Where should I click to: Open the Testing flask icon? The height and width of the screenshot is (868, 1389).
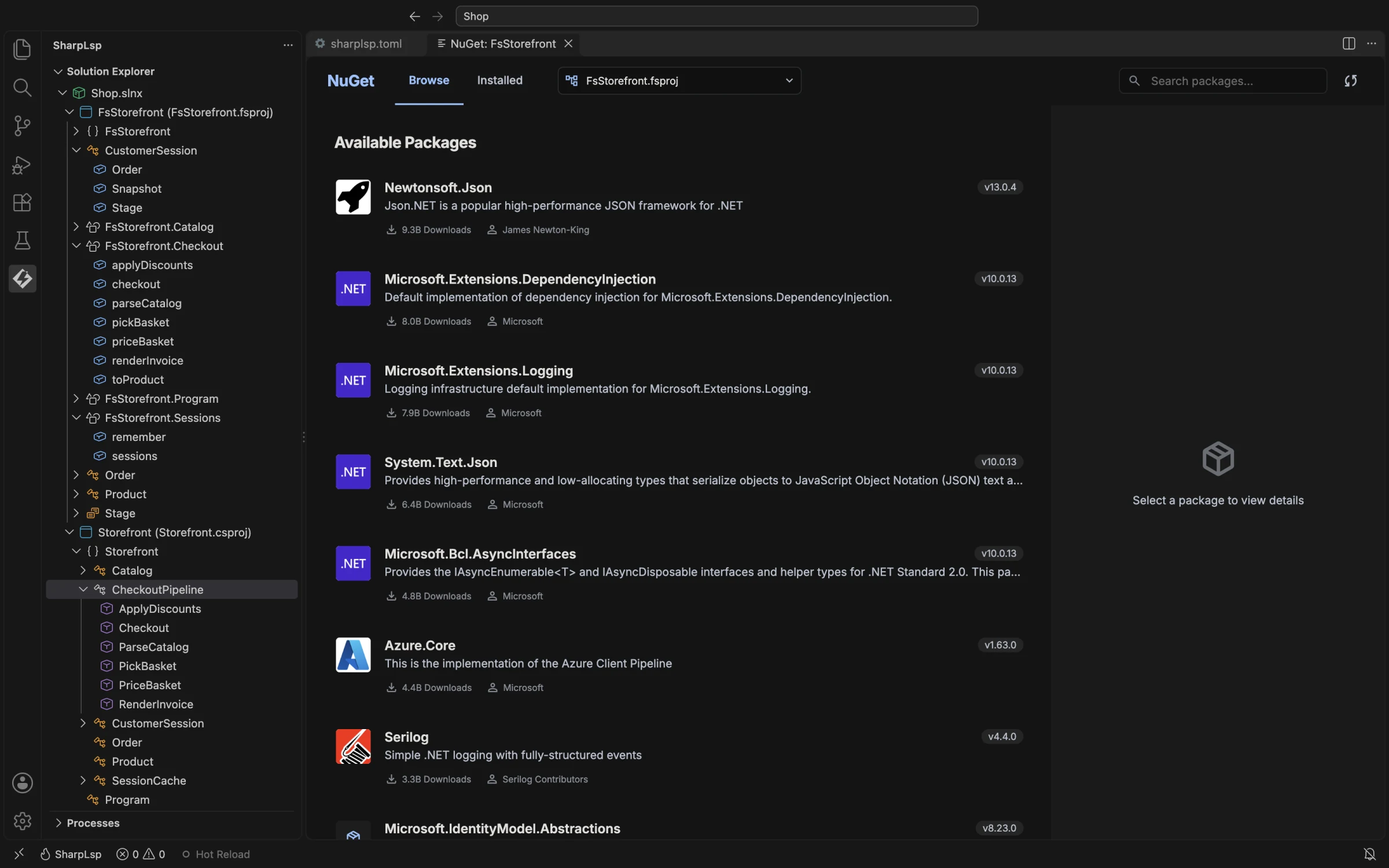(x=22, y=241)
